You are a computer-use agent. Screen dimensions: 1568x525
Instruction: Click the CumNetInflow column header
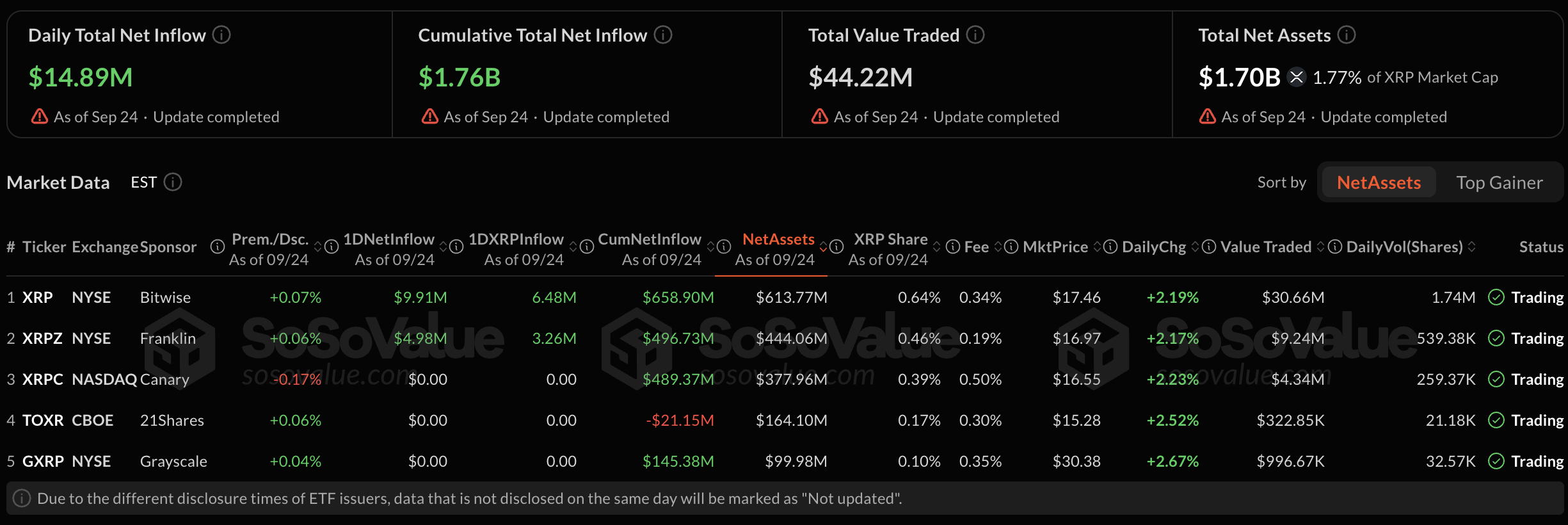[650, 239]
